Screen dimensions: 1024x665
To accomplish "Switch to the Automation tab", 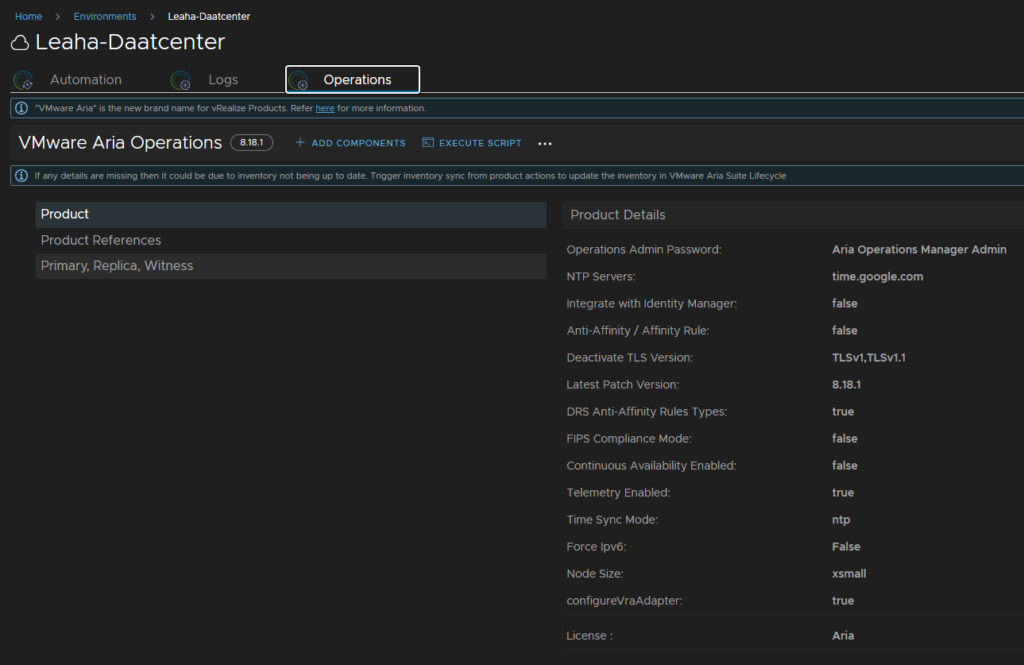I will click(86, 80).
